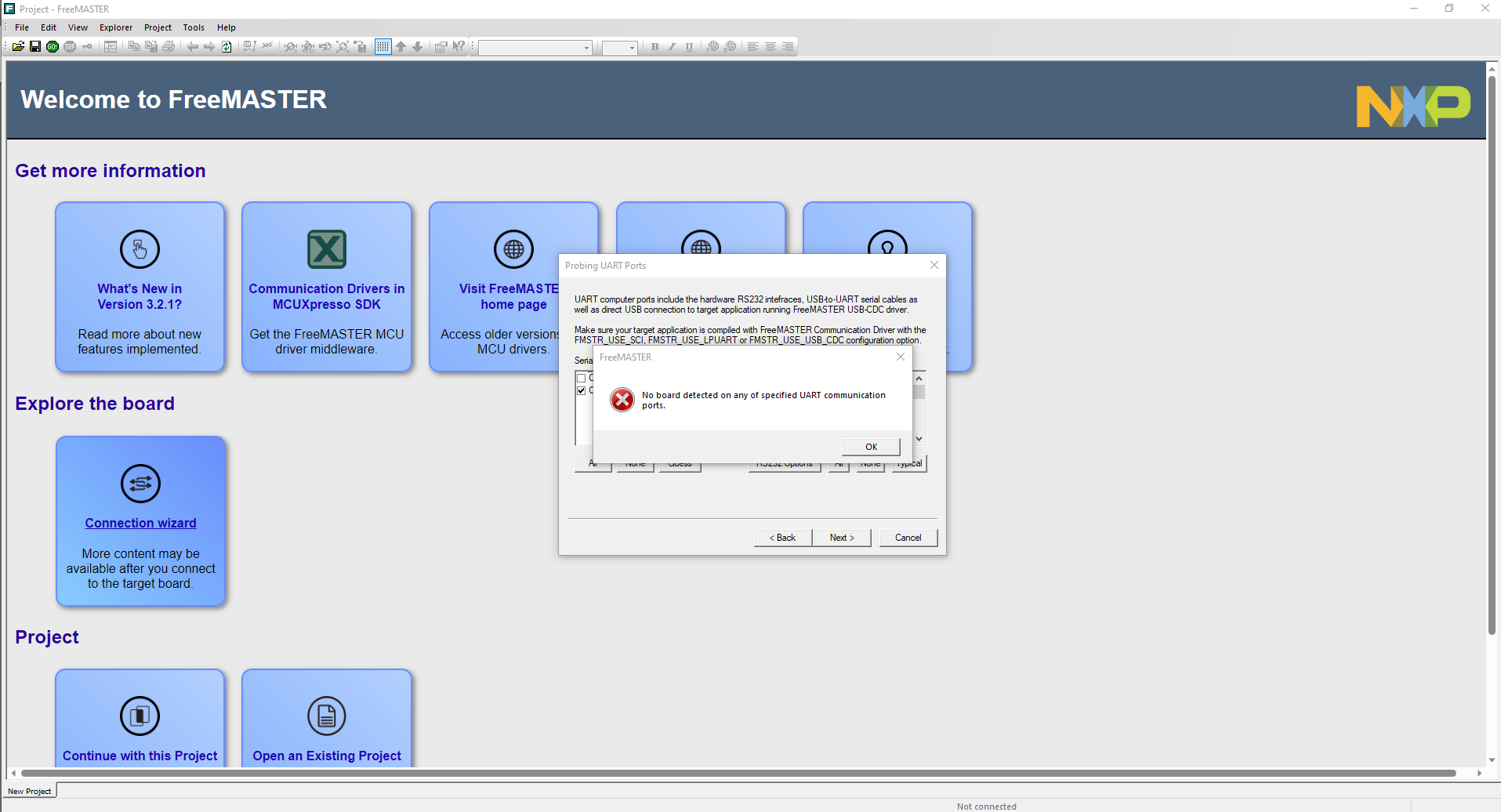Open the font size dropdown
The image size is (1501, 812).
[631, 47]
